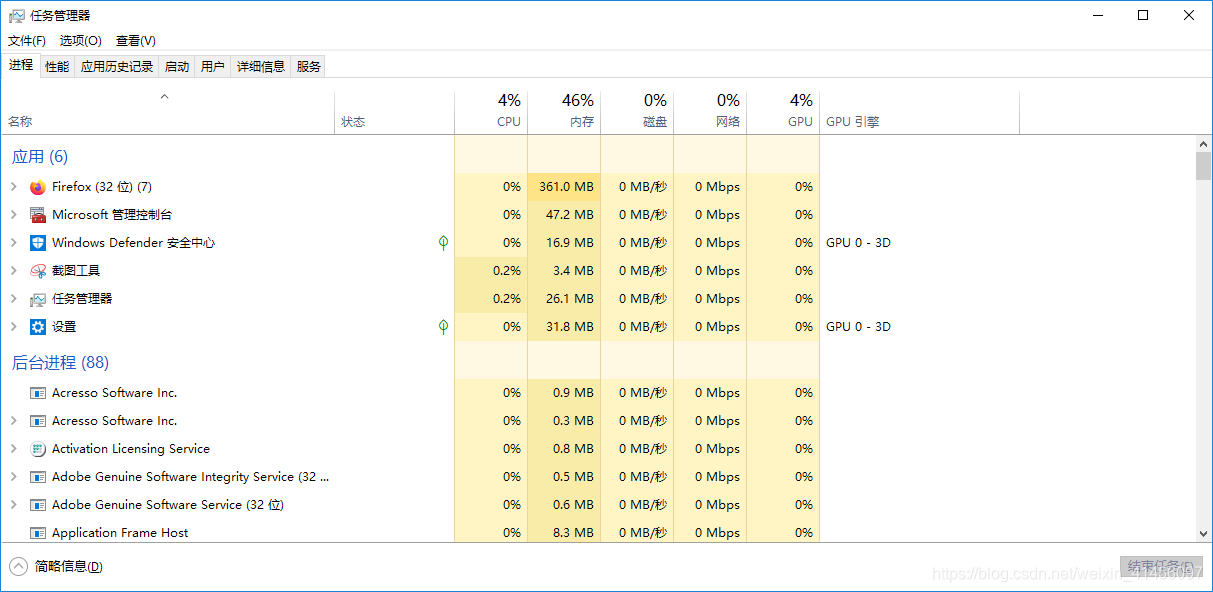Click the Firefox icon in the apps list
Viewport: 1213px width, 592px height.
click(38, 187)
